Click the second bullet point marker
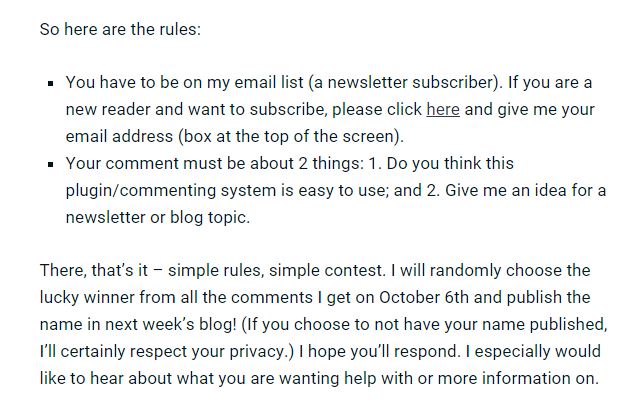Viewport: 623px width, 401px height. [50, 164]
